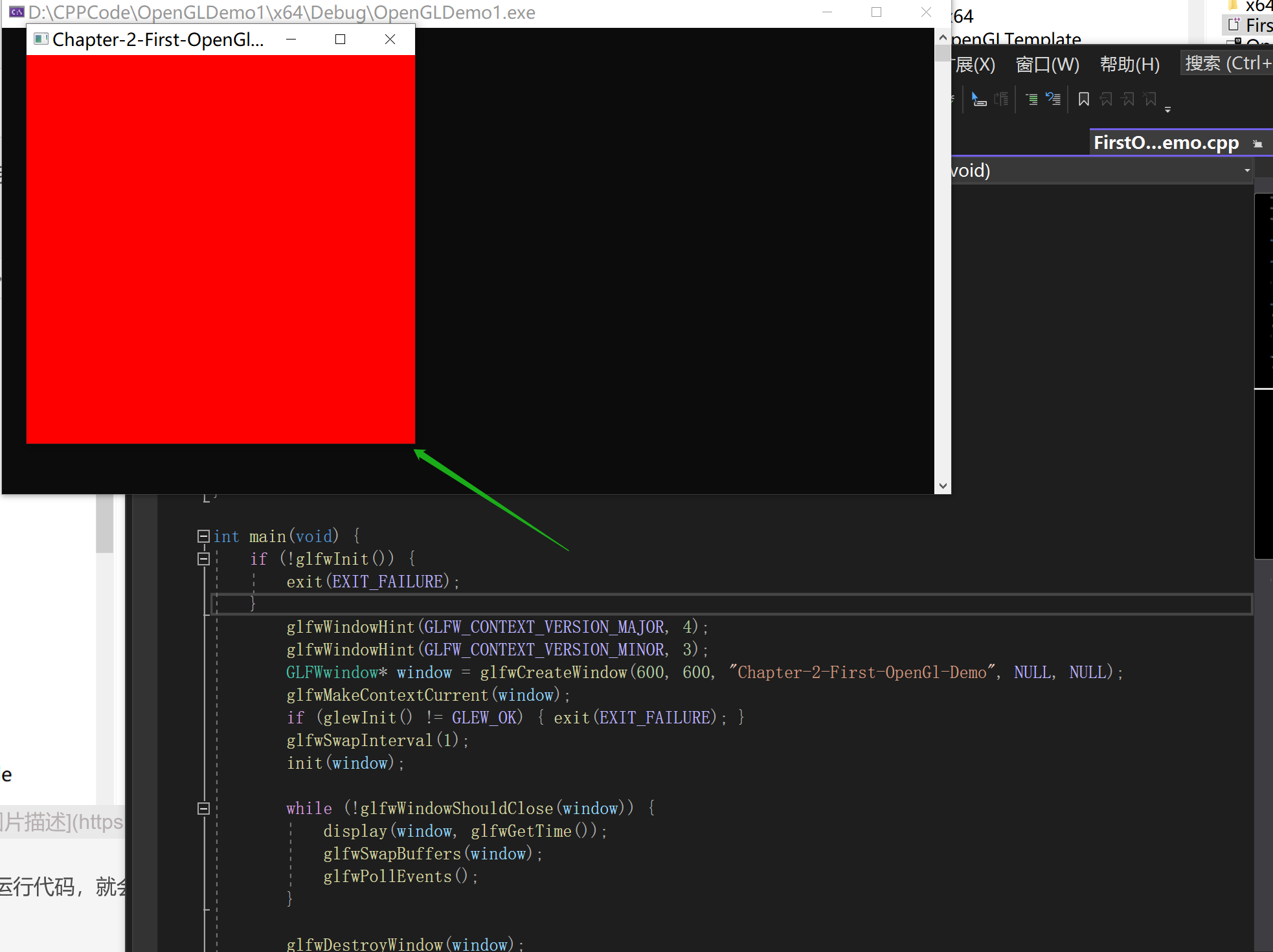Maximize the OpenGLDemo1.exe console window
The width and height of the screenshot is (1273, 952).
pyautogui.click(x=876, y=12)
